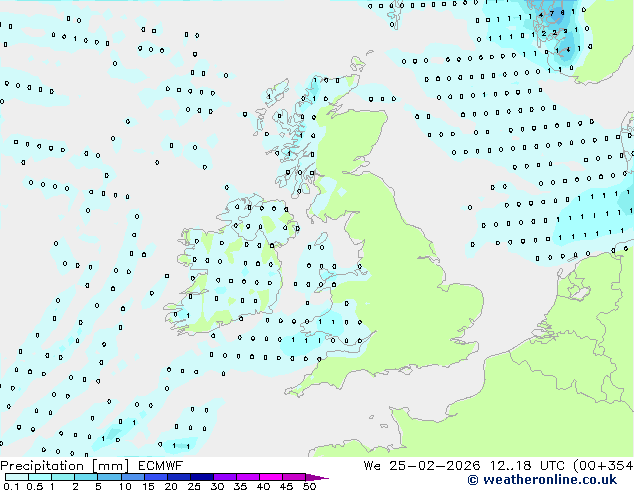Click the '0.1' legend scale label

point(11,486)
